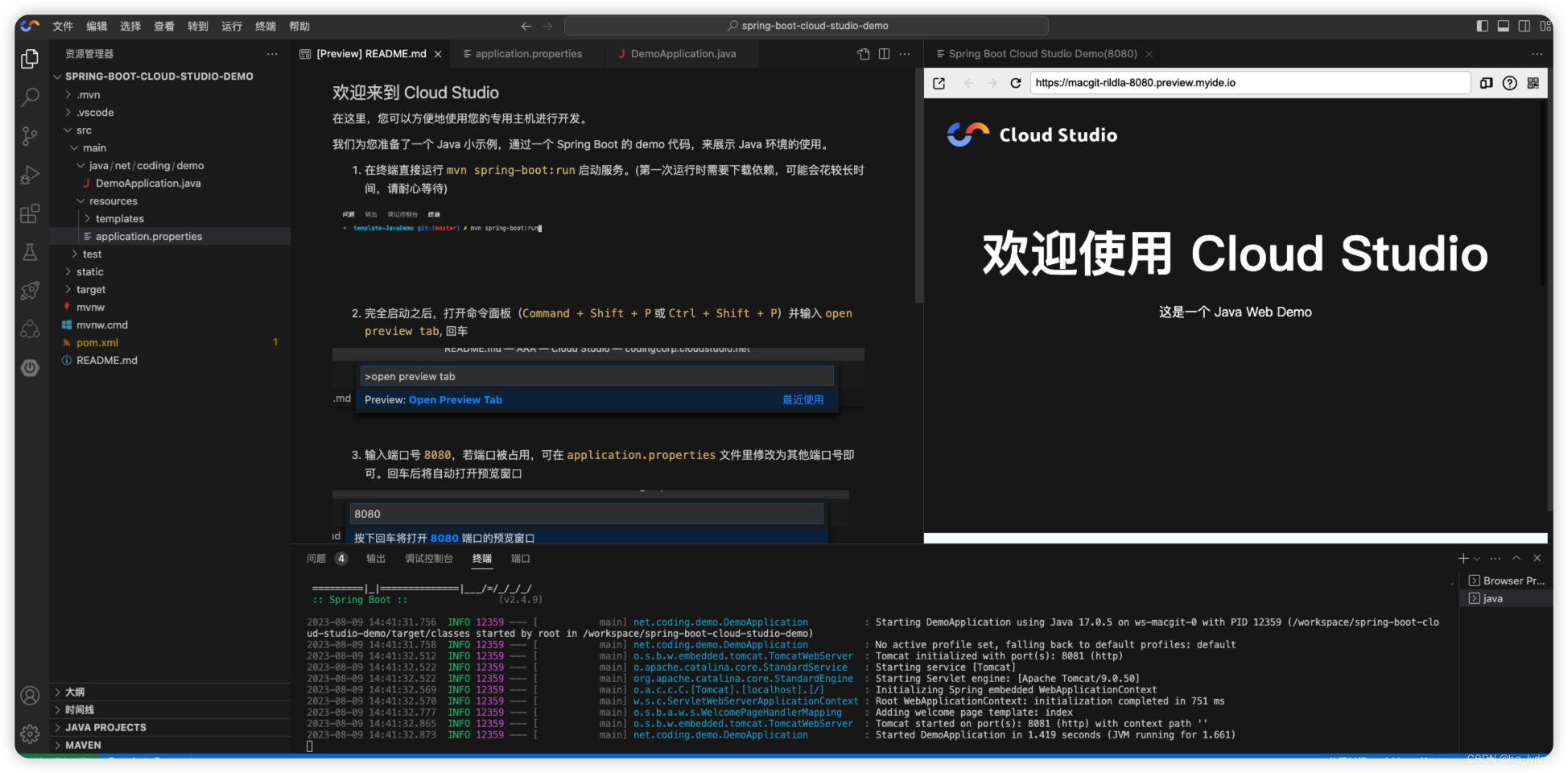Open the Run and Debug view
1568x773 pixels.
(x=30, y=175)
